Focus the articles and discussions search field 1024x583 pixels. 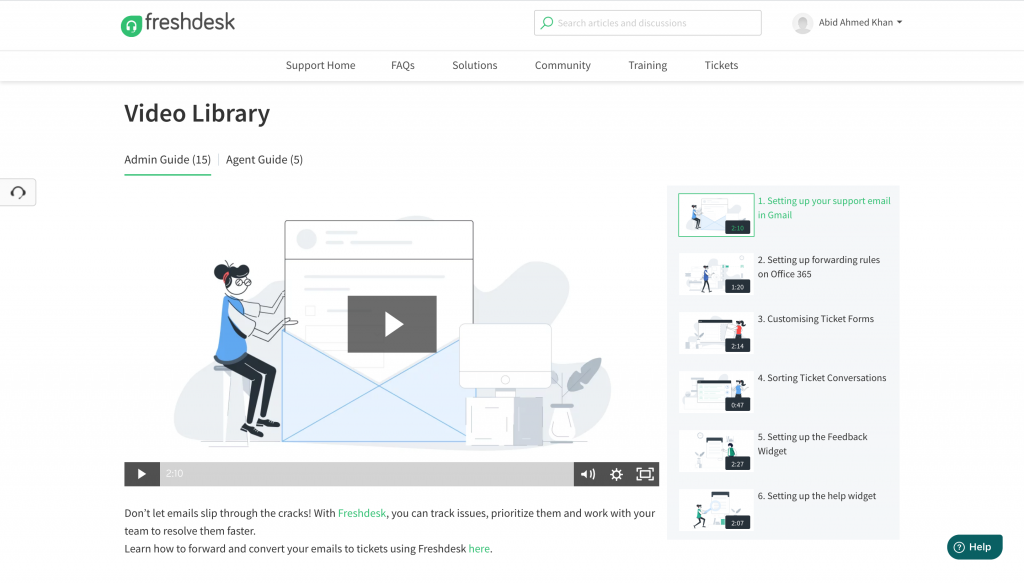click(647, 23)
